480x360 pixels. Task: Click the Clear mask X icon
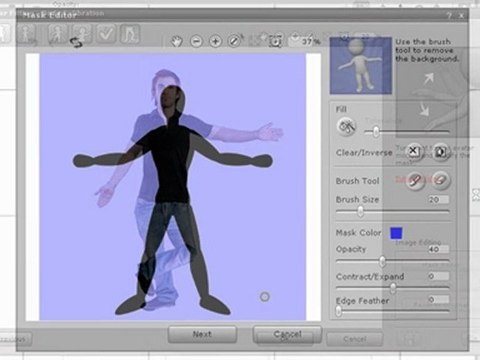(x=414, y=151)
